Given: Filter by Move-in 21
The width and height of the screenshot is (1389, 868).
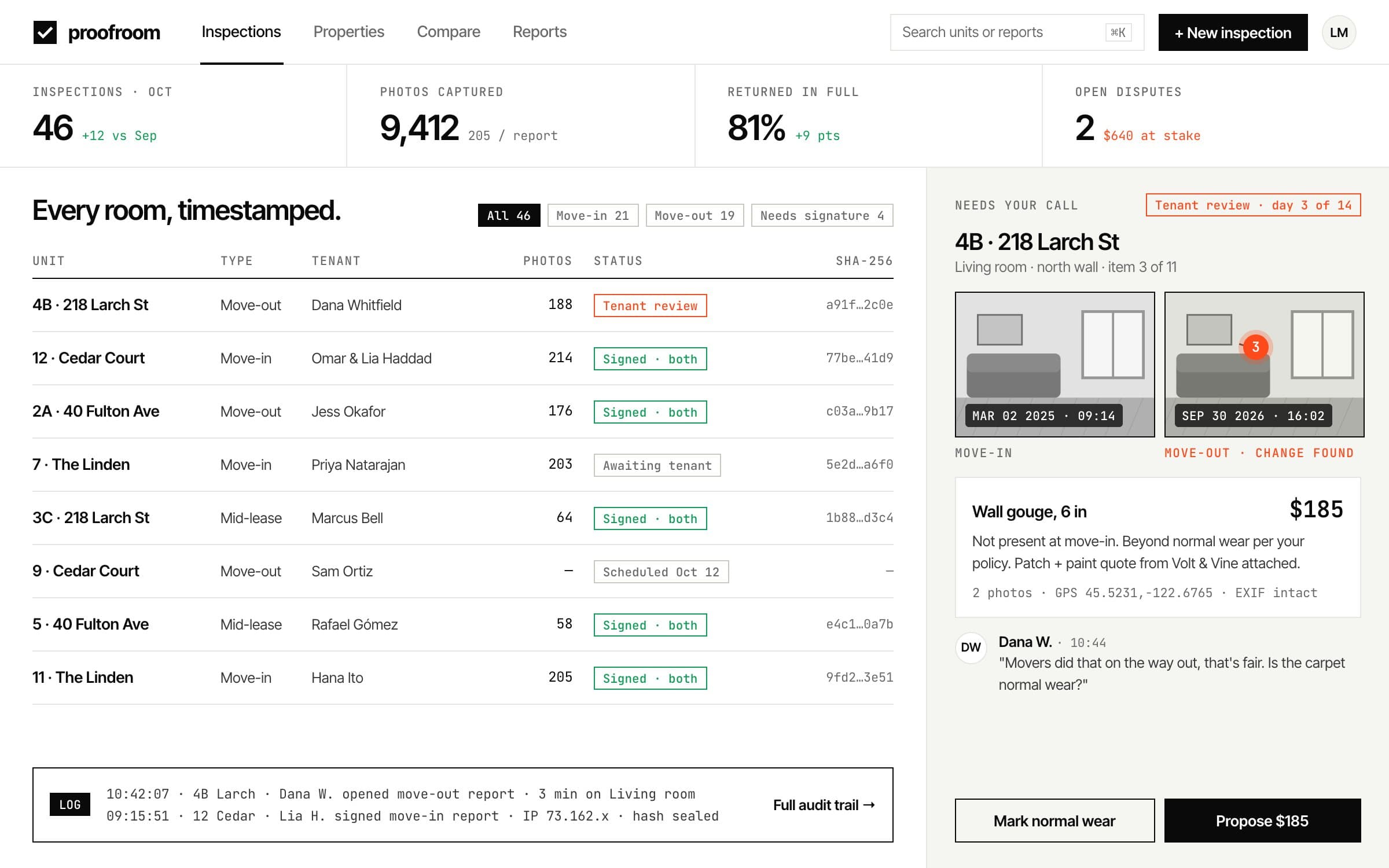Looking at the screenshot, I should point(593,215).
